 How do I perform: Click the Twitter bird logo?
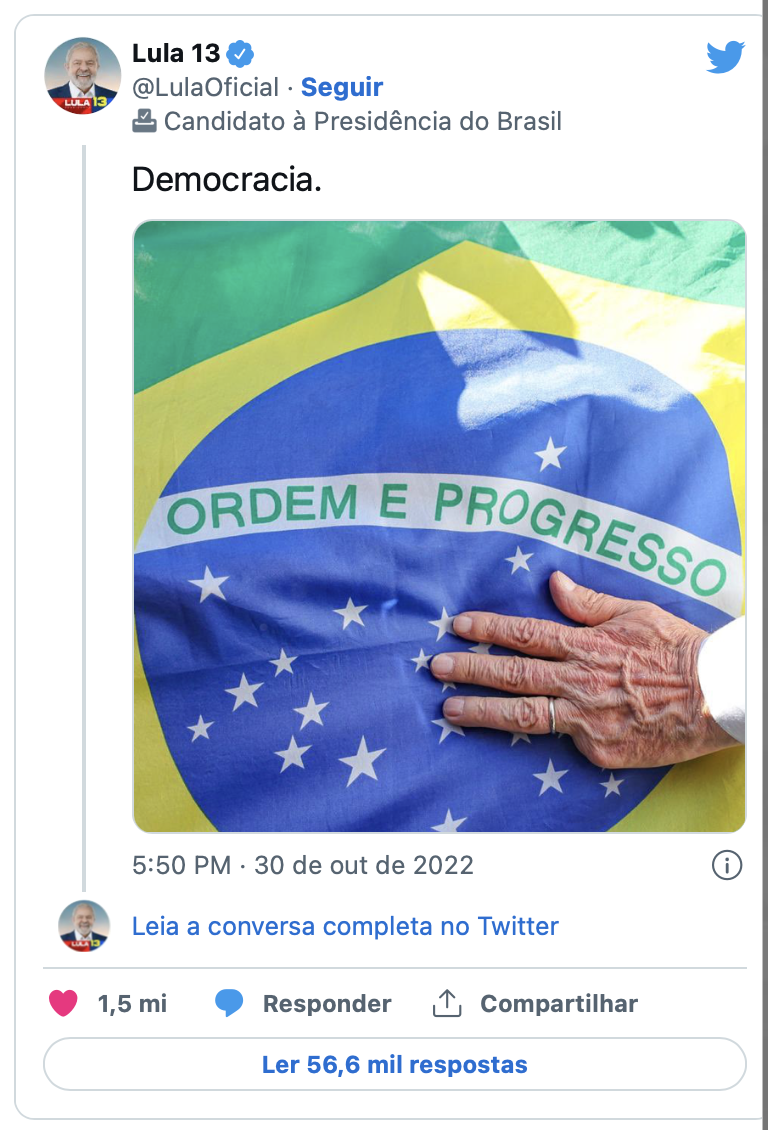[x=725, y=57]
